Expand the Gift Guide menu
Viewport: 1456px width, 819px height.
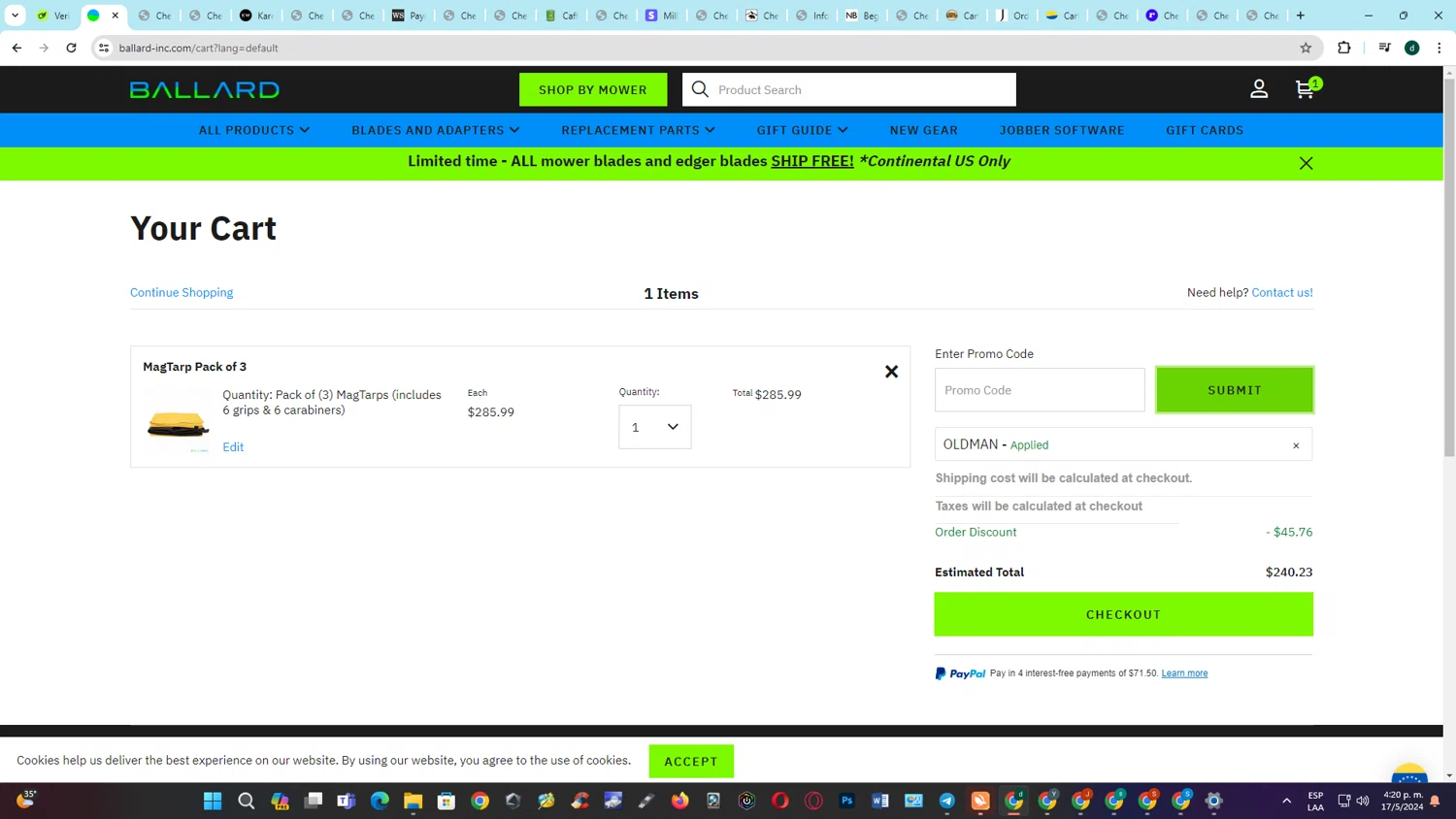(803, 130)
